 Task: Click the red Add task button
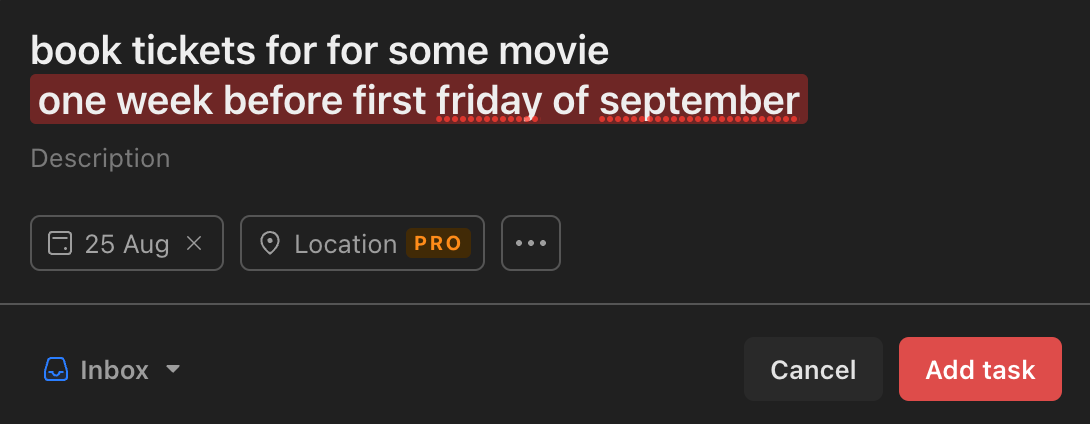(979, 370)
